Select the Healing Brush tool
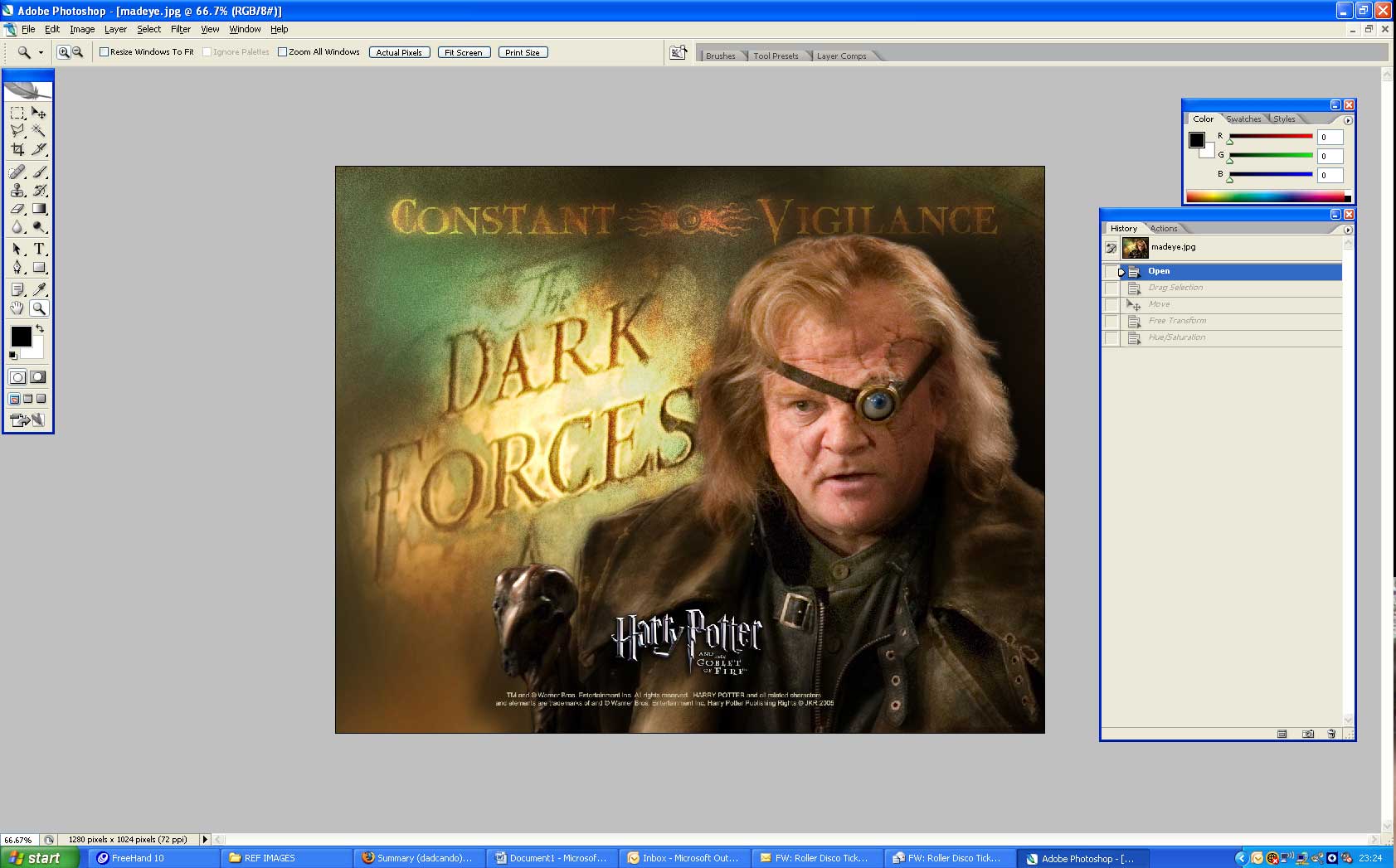The width and height of the screenshot is (1396, 868). (x=17, y=172)
